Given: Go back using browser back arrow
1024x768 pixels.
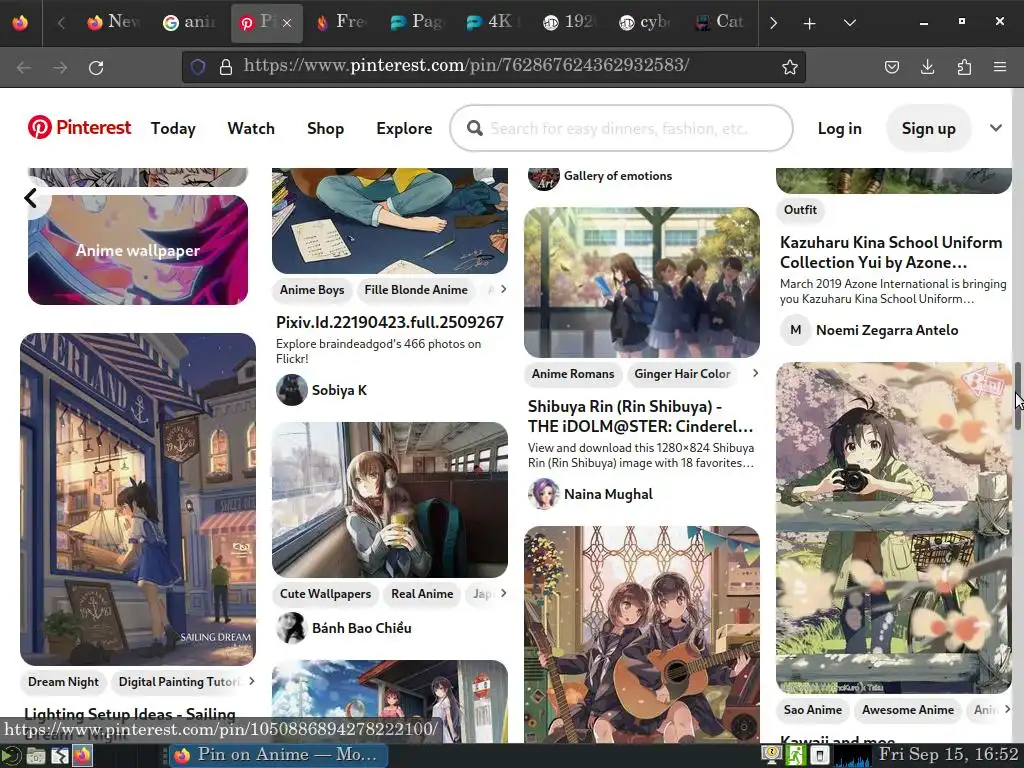Looking at the screenshot, I should click(24, 67).
